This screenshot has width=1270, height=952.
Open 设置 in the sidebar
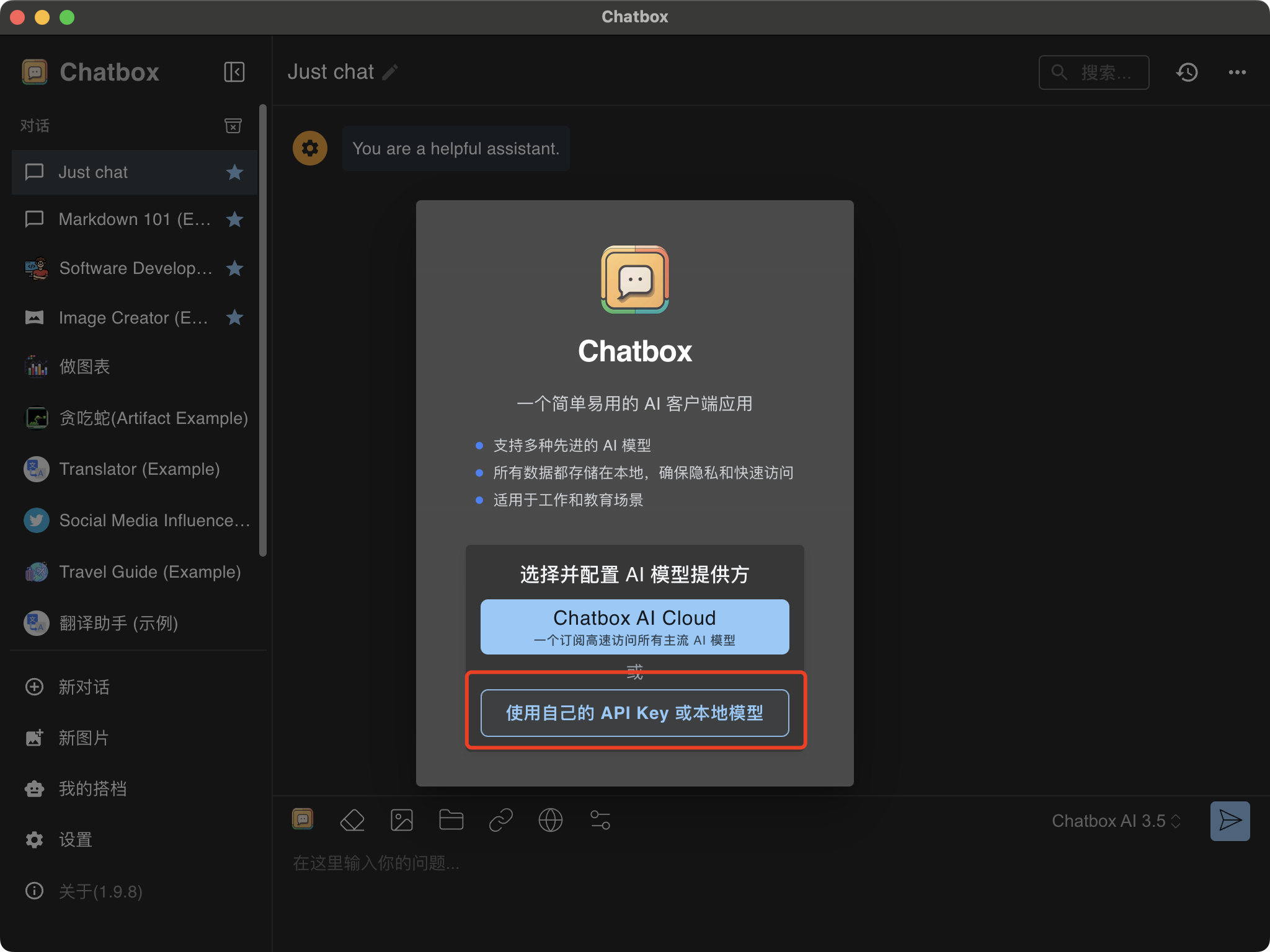[74, 840]
